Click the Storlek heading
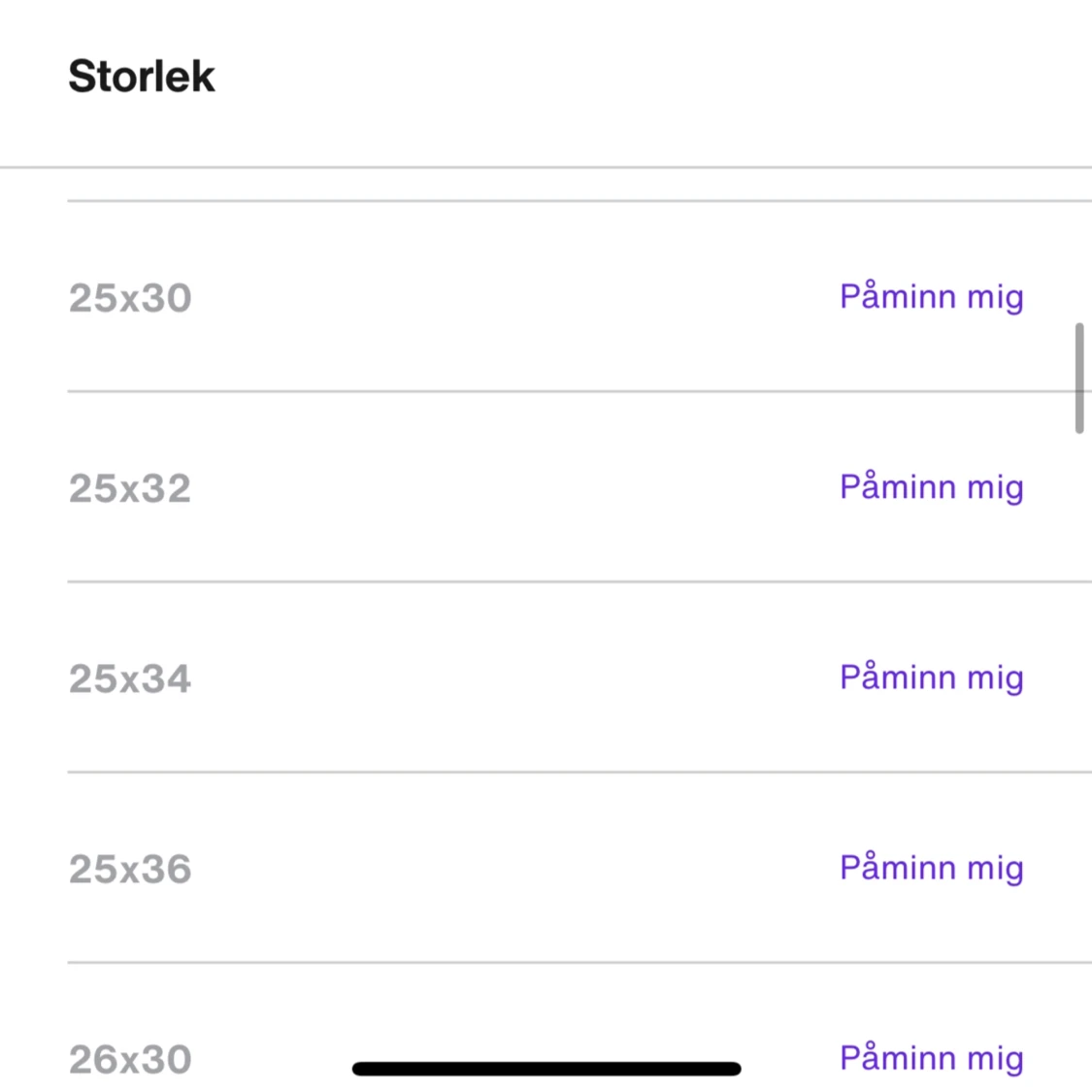This screenshot has width=1092, height=1092. point(142,76)
